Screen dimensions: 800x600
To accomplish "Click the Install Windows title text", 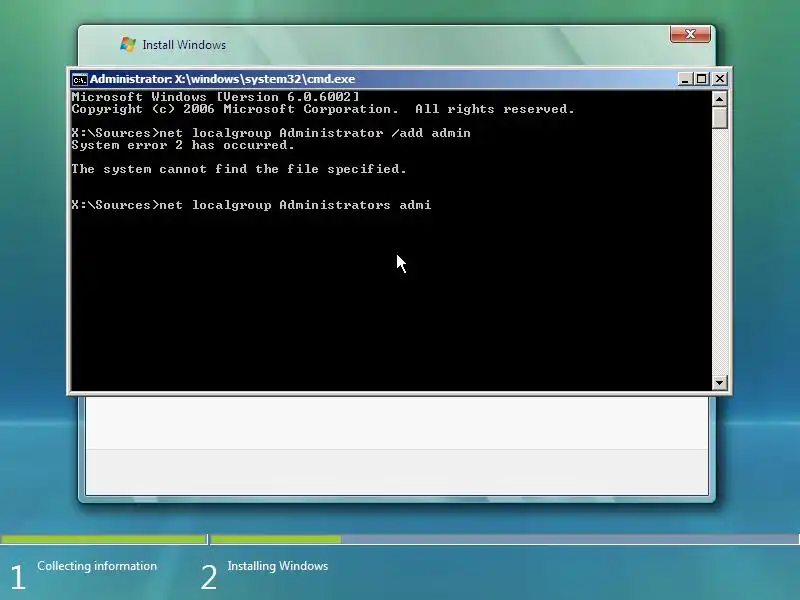I will pos(184,45).
